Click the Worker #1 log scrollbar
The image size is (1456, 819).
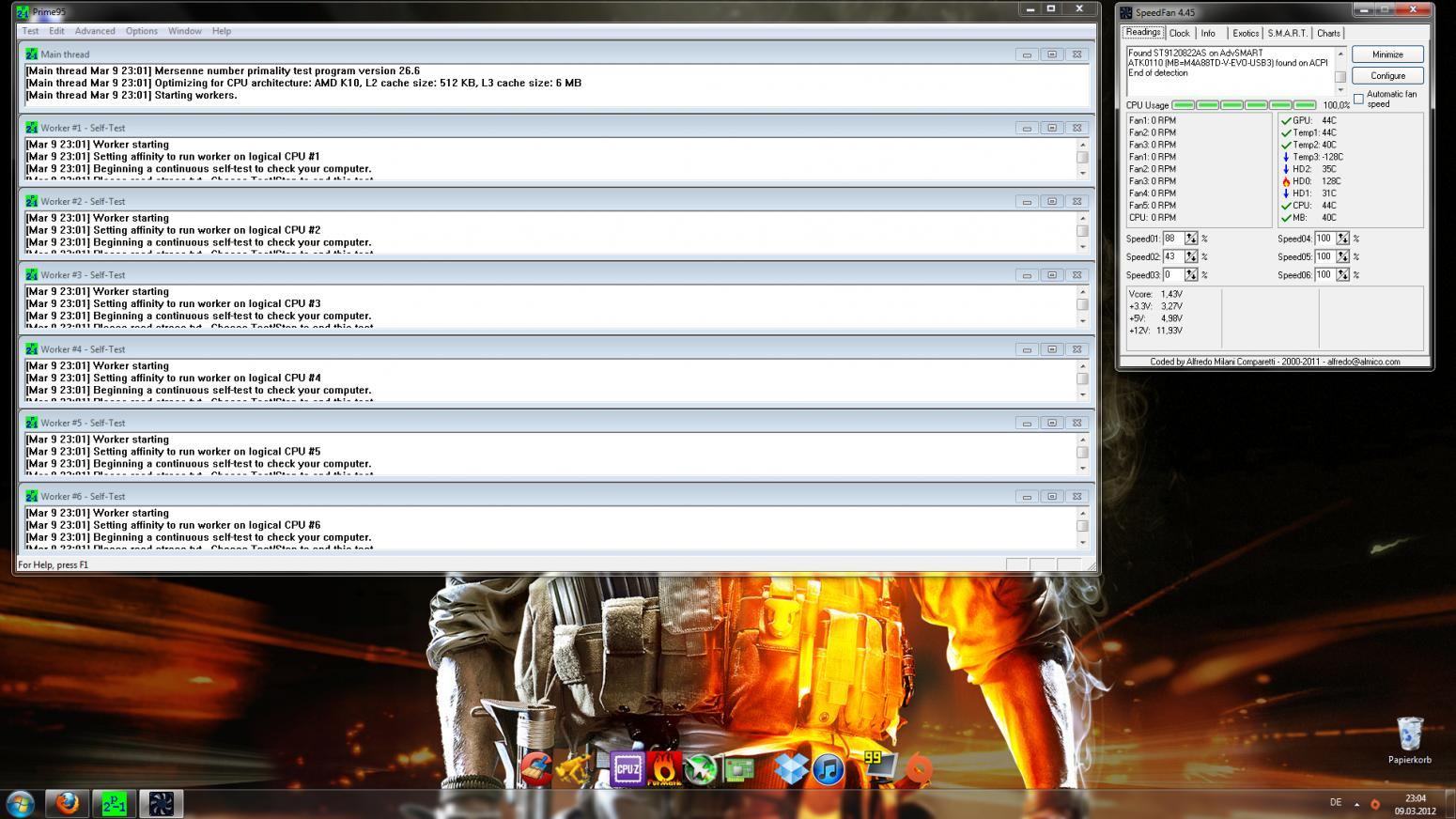1082,158
